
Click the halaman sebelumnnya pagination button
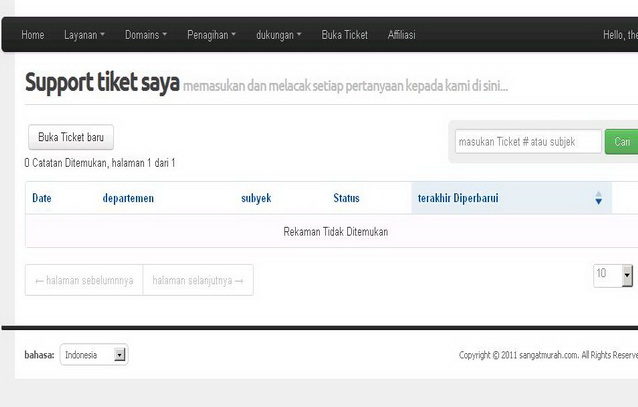(x=84, y=280)
